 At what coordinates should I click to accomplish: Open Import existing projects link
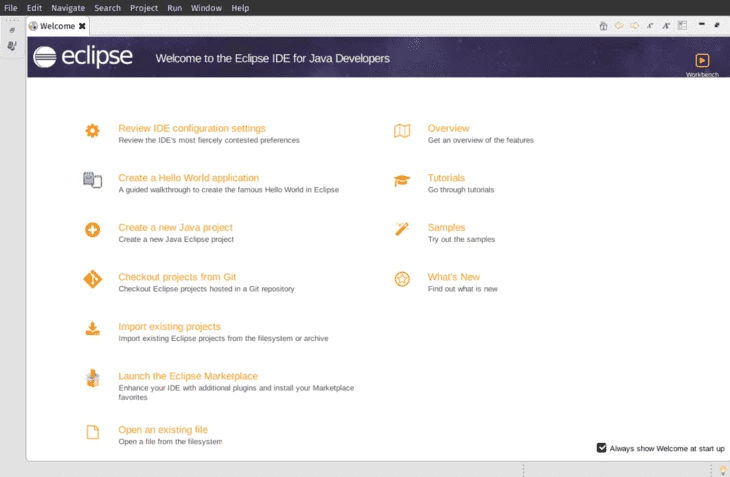click(x=169, y=326)
